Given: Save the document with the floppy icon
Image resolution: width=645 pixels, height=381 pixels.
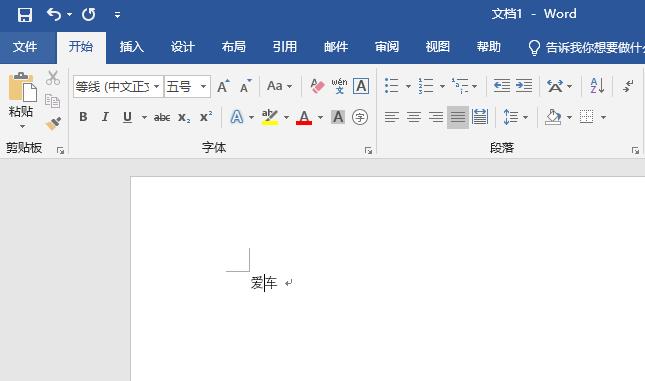Looking at the screenshot, I should coord(25,15).
